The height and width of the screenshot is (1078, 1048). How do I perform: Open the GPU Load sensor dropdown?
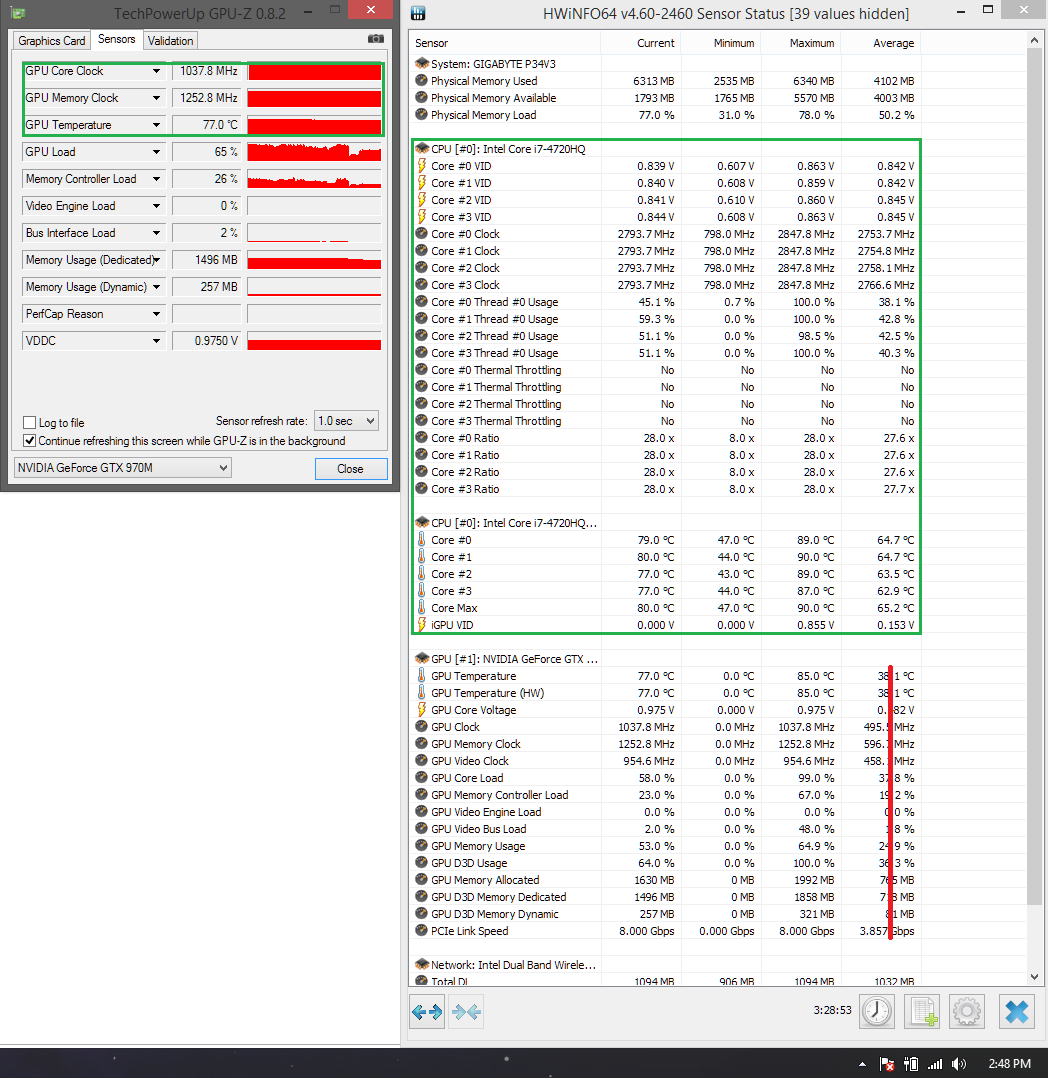point(156,151)
